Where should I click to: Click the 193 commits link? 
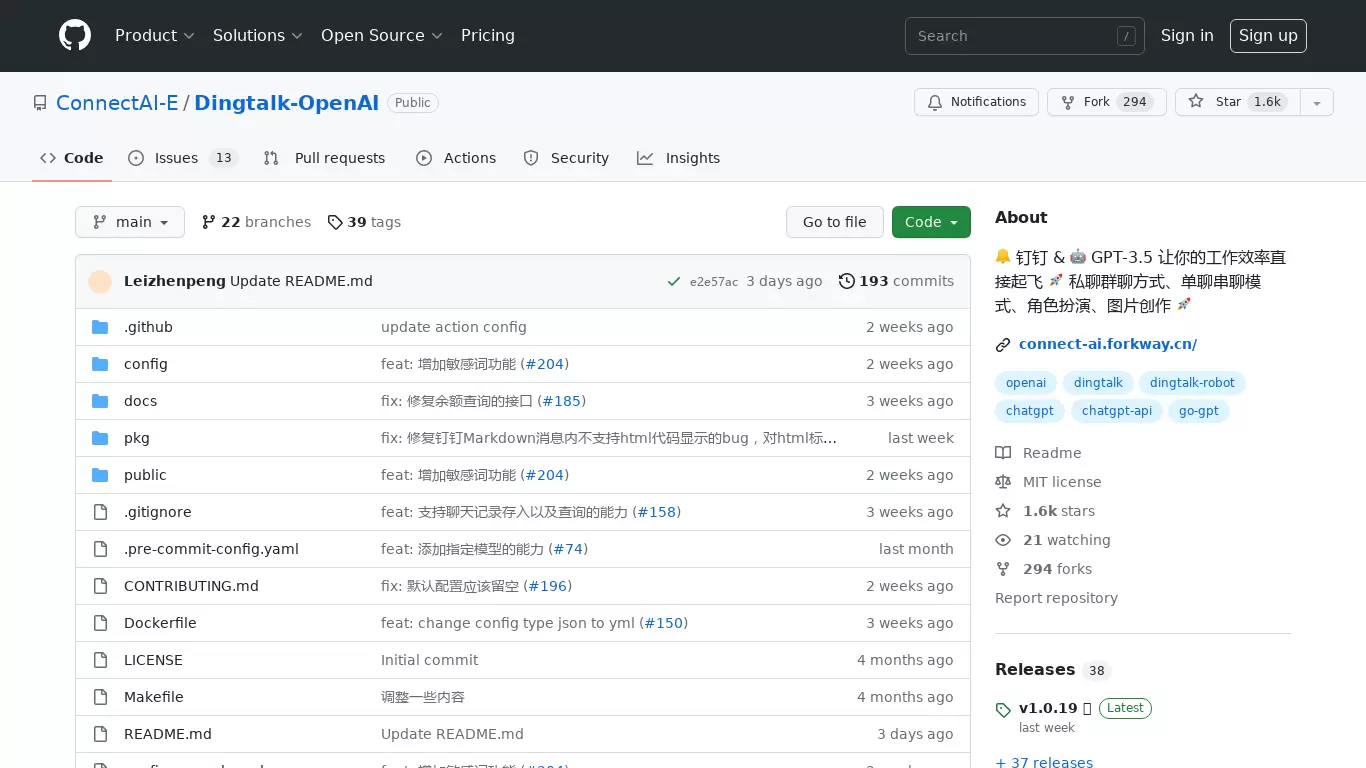(896, 281)
